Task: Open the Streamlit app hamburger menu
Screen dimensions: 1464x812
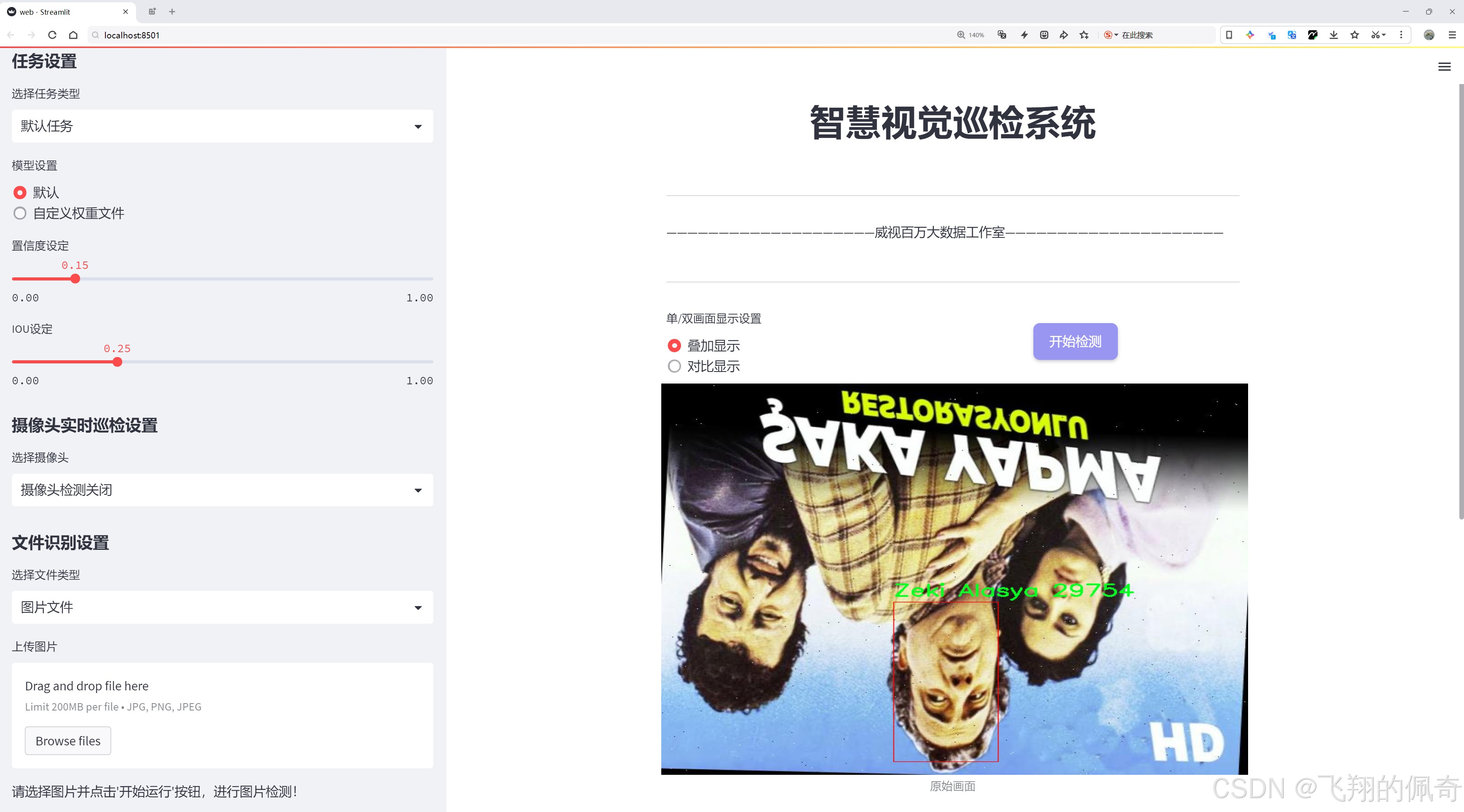Action: [x=1444, y=67]
